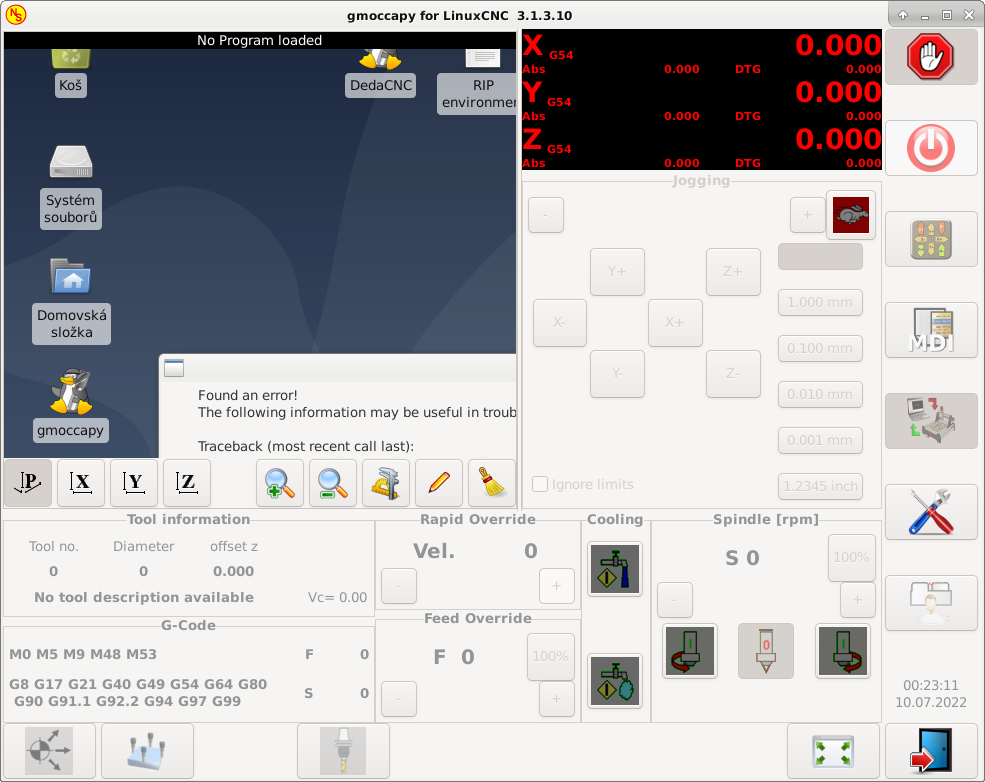The width and height of the screenshot is (985, 782).
Task: Start spindle in reverse
Action: click(x=690, y=651)
